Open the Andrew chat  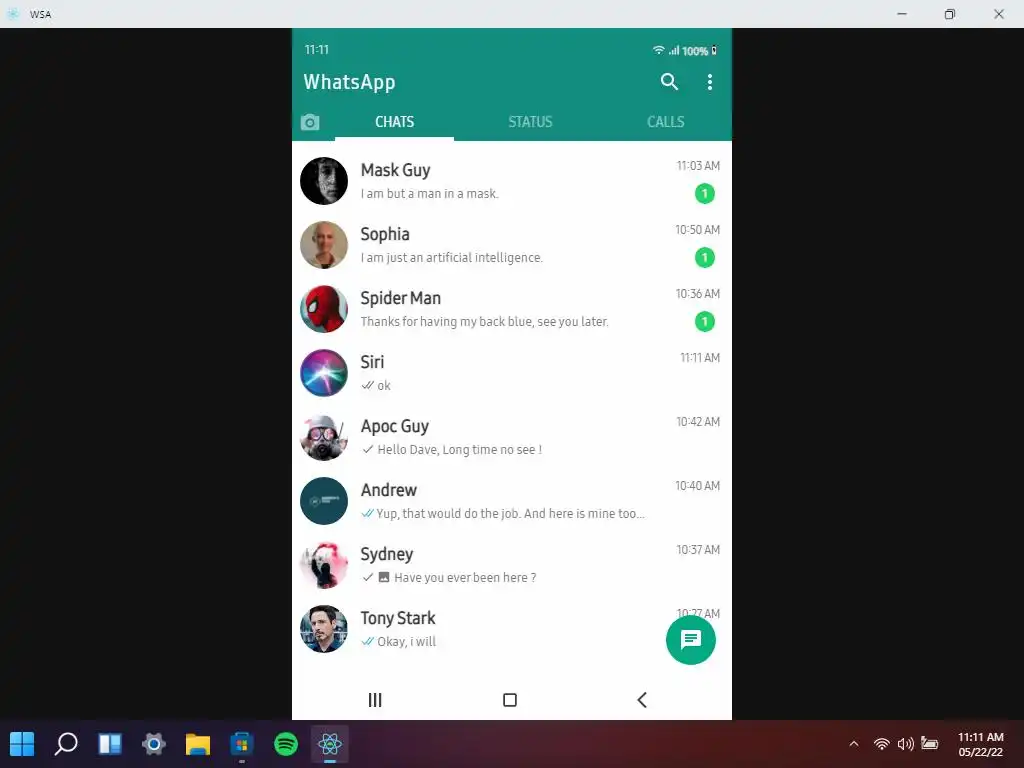512,501
